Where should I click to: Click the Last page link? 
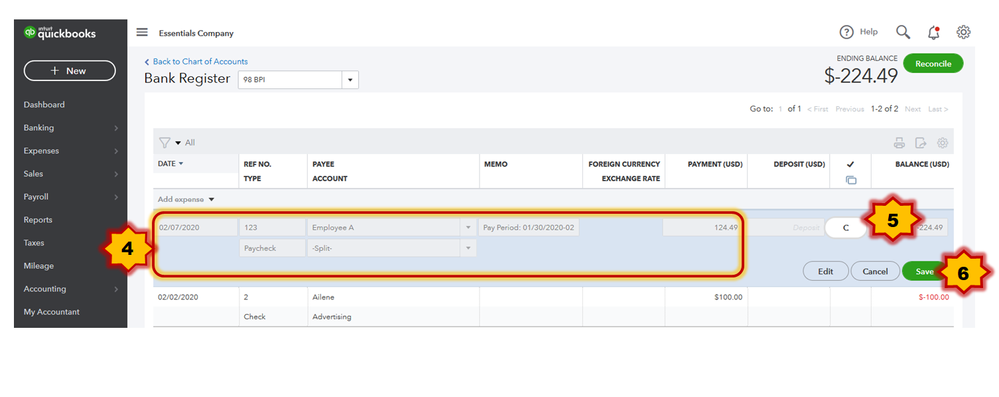(938, 109)
